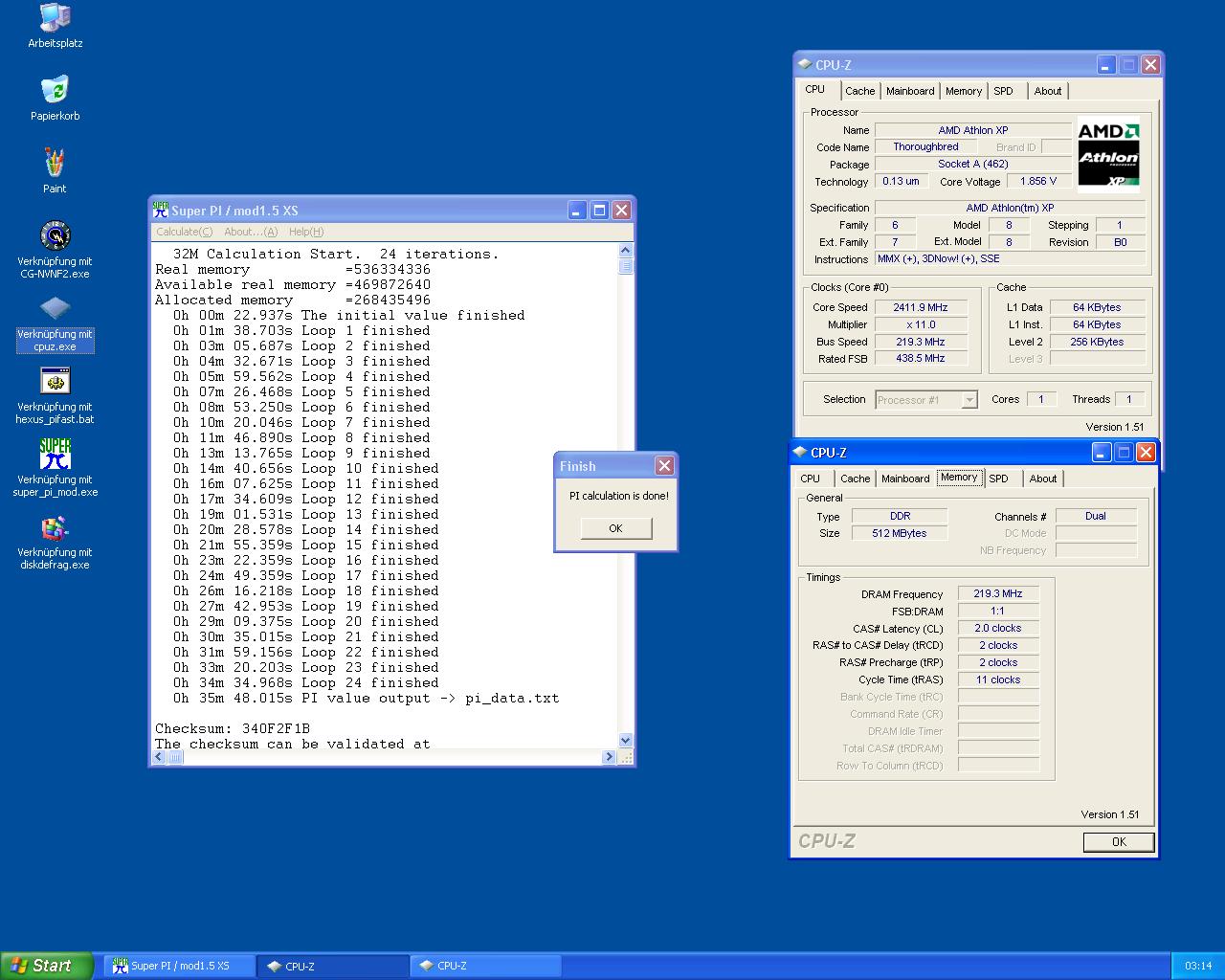This screenshot has width=1225, height=980.
Task: Activate Super PI taskbar button
Action: coord(178,966)
